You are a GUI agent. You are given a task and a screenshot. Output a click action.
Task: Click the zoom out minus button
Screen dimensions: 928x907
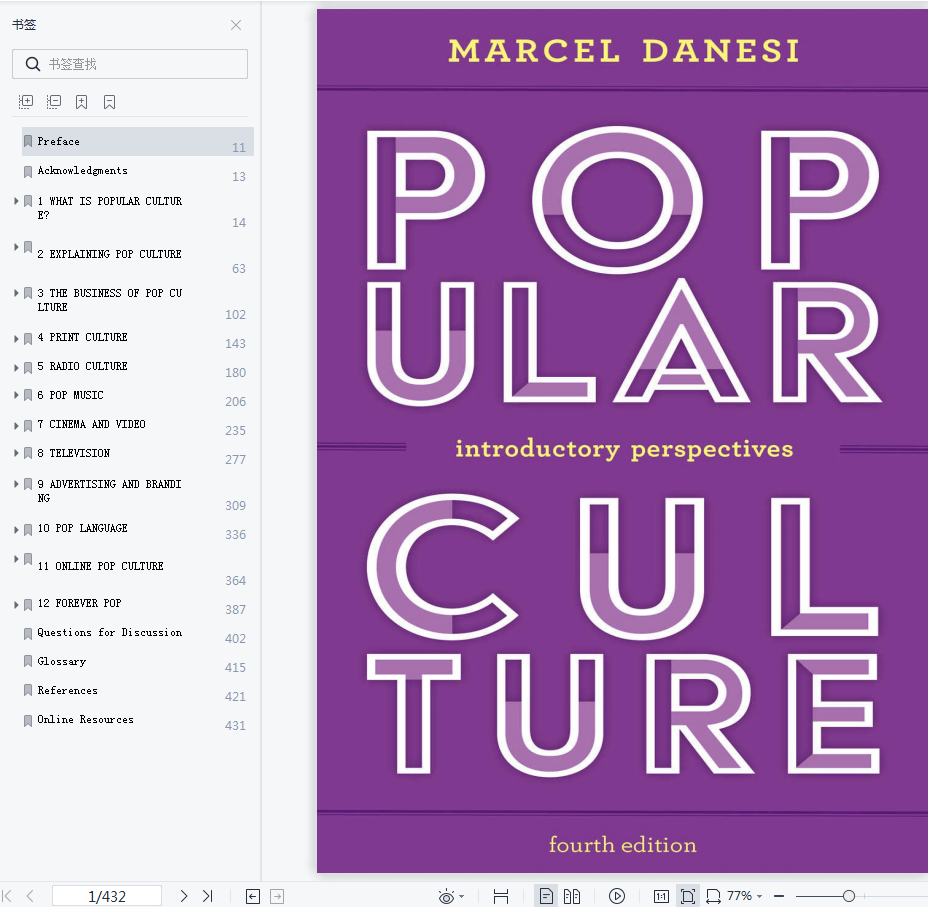(779, 896)
